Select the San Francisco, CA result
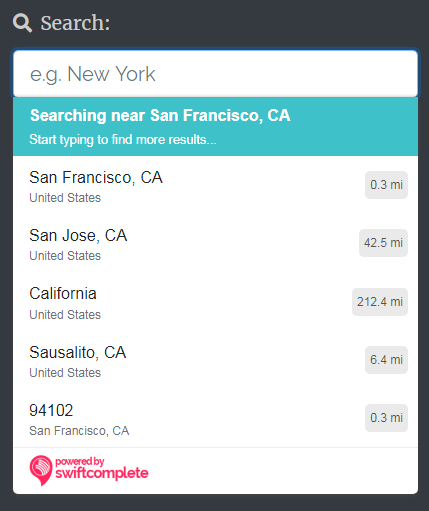 pyautogui.click(x=215, y=185)
